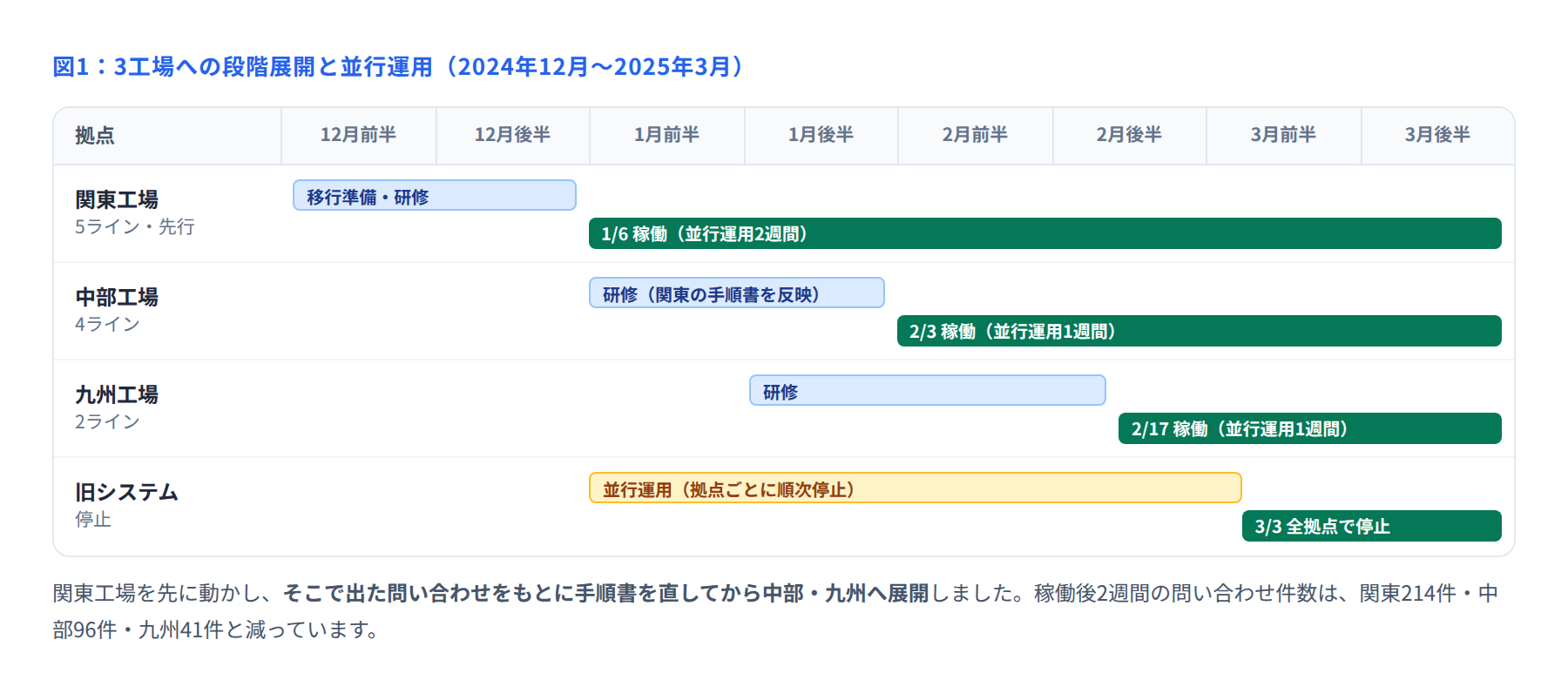
Task: Pick the 3月後半 column header
Action: [x=1438, y=136]
